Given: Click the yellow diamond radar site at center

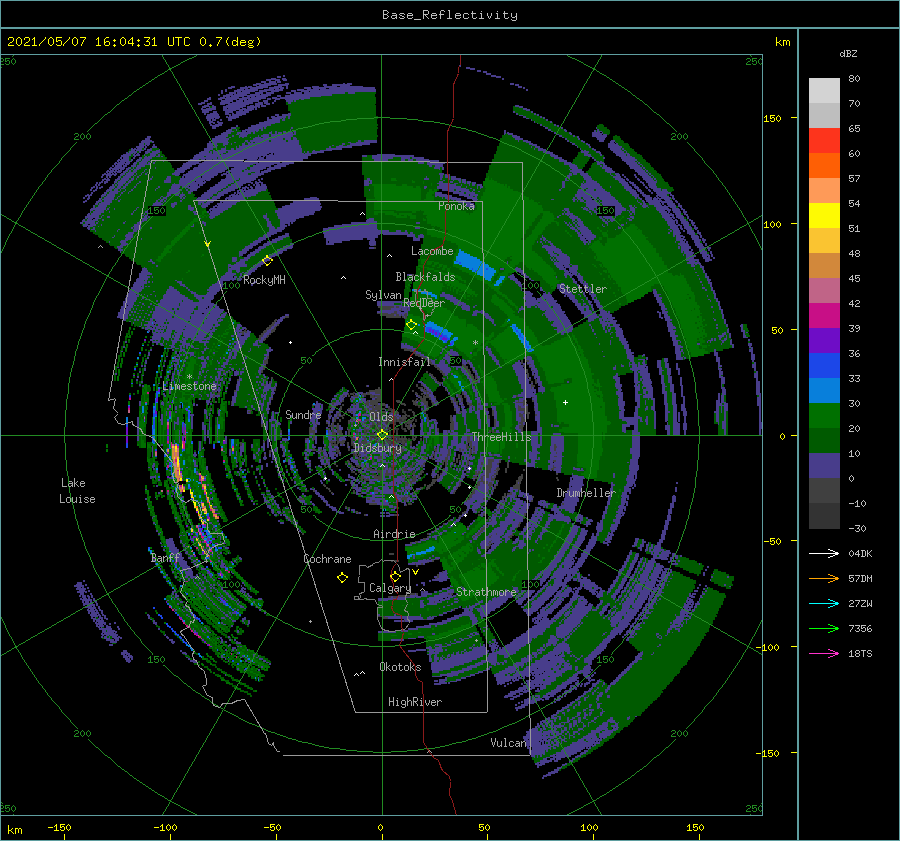Looking at the screenshot, I should (x=382, y=435).
